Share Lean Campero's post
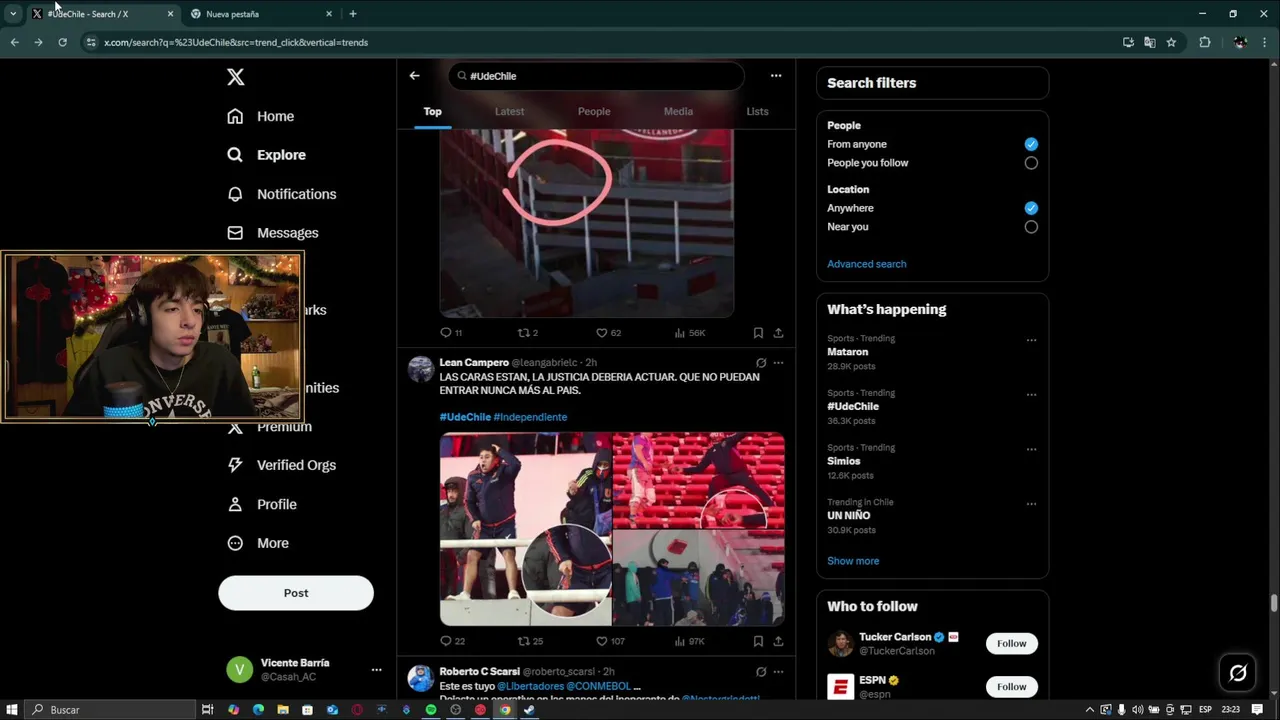The width and height of the screenshot is (1280, 720). pyautogui.click(x=778, y=641)
